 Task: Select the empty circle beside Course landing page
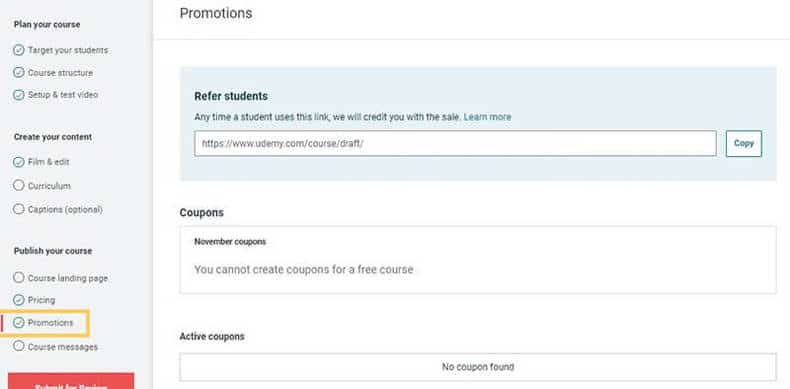19,278
